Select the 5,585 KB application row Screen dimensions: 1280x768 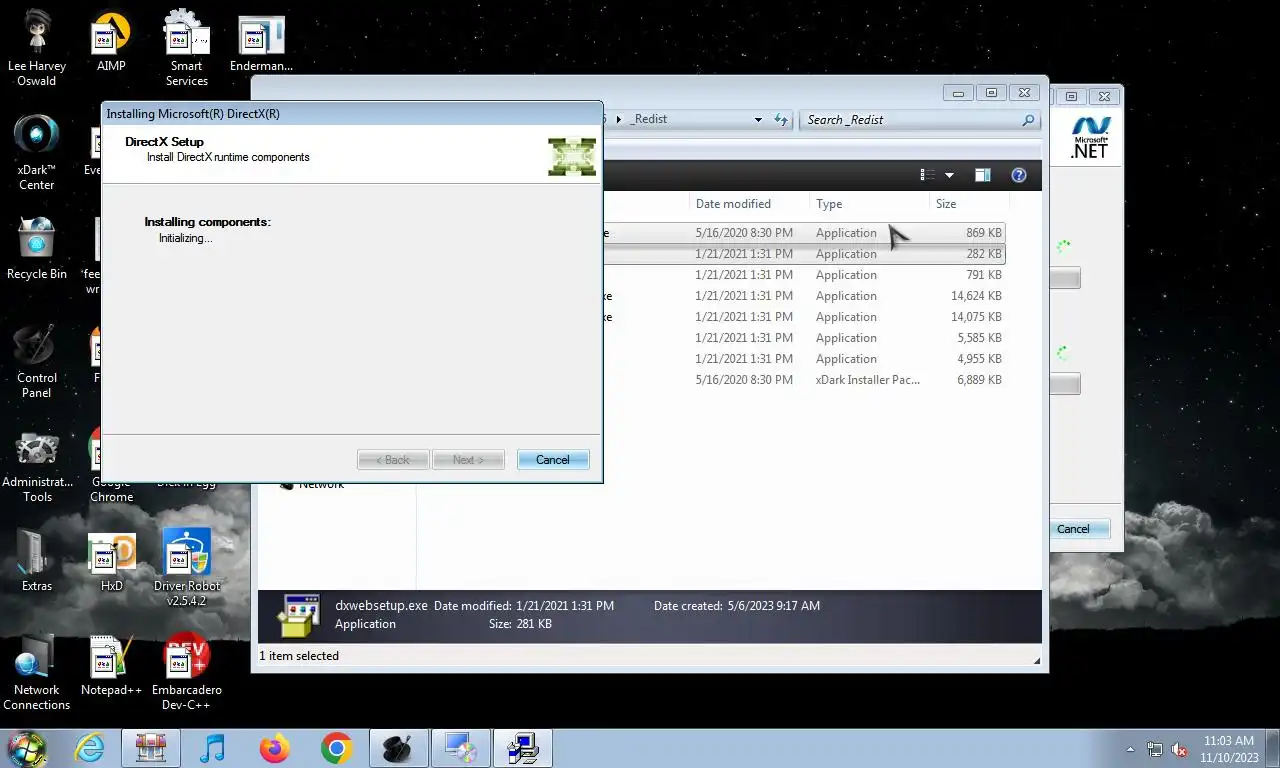pyautogui.click(x=803, y=338)
